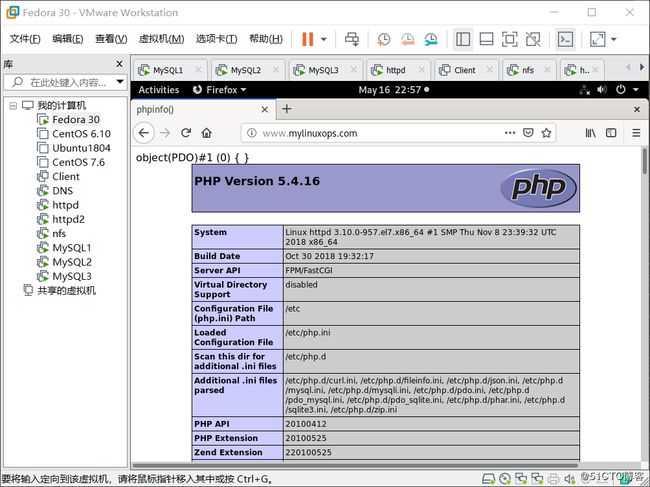Screen dimensions: 650x487
Task: Toggle the thumbnail bar view
Action: (x=486, y=39)
